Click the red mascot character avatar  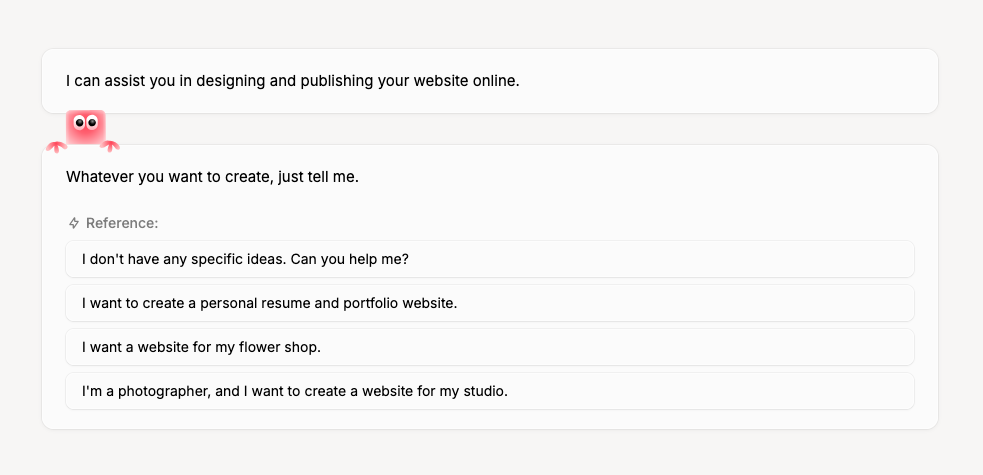[x=85, y=129]
